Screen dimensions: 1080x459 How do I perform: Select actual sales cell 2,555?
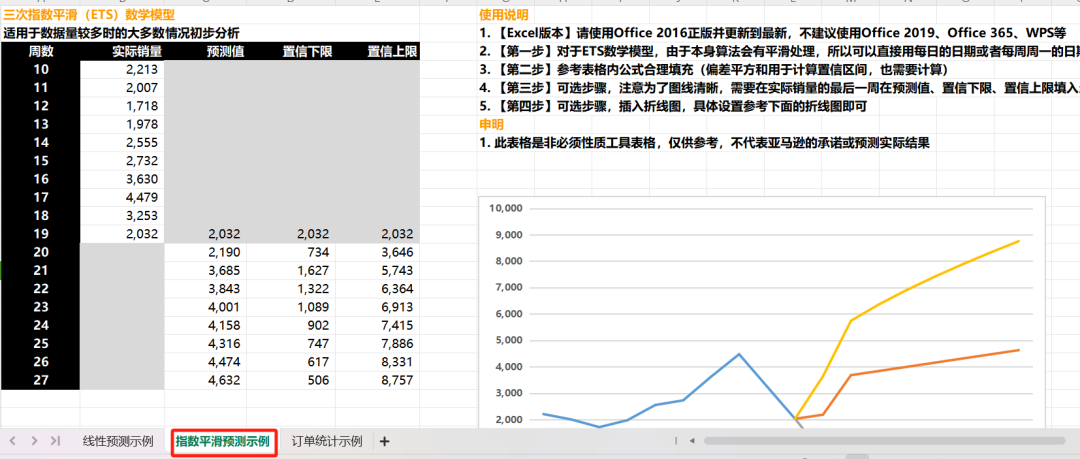coord(122,143)
